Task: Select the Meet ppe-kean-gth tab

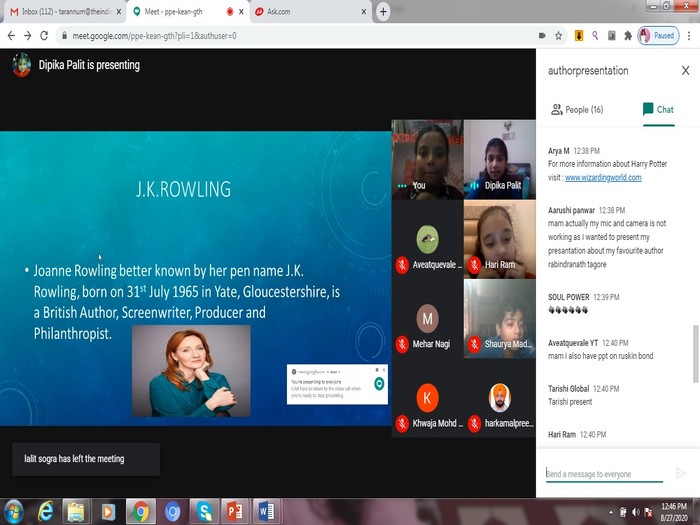Action: 187,12
